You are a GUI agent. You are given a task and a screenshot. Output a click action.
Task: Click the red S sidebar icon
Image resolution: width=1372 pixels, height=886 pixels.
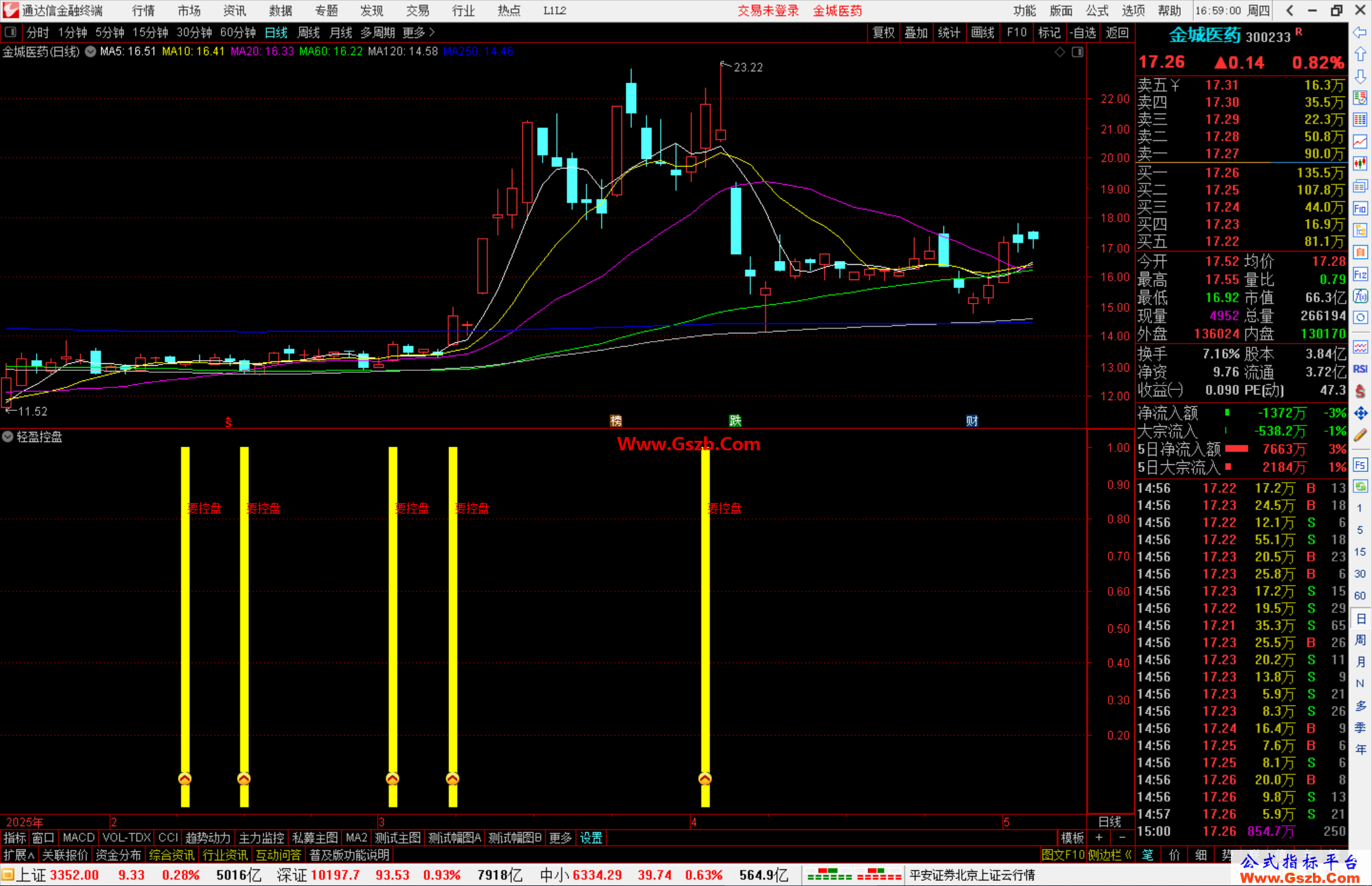(x=1360, y=391)
